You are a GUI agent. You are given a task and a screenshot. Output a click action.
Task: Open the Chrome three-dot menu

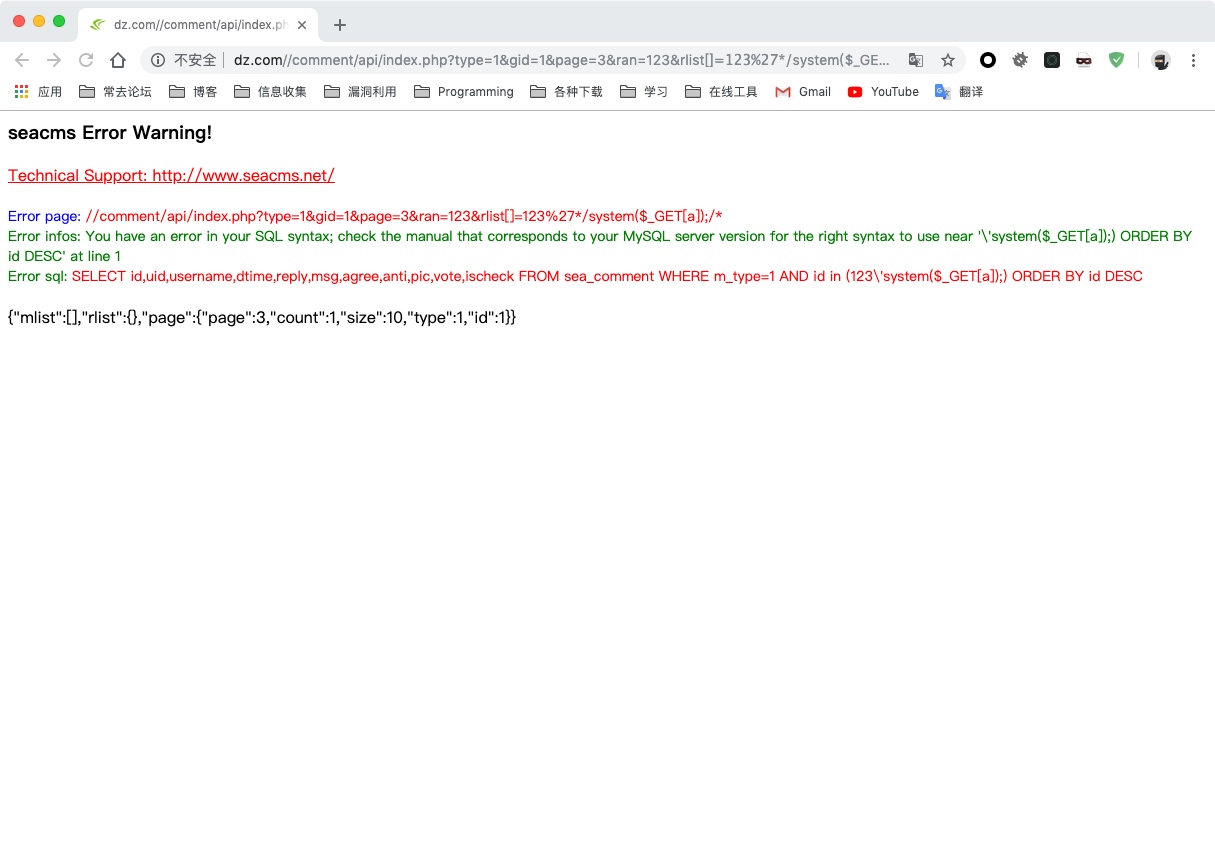coord(1193,60)
